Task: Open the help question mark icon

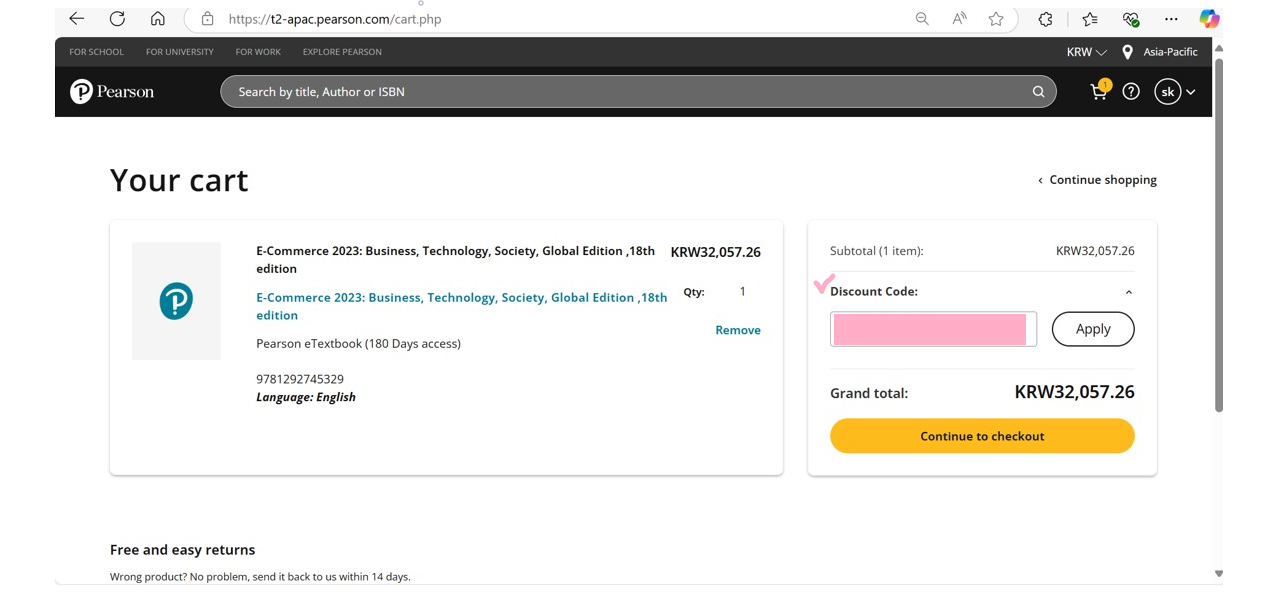Action: point(1131,92)
